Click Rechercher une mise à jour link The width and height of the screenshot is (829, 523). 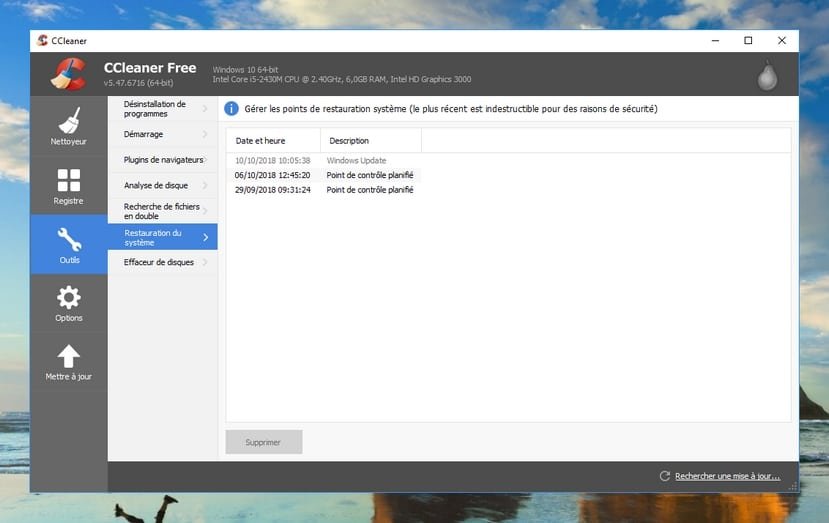(727, 476)
